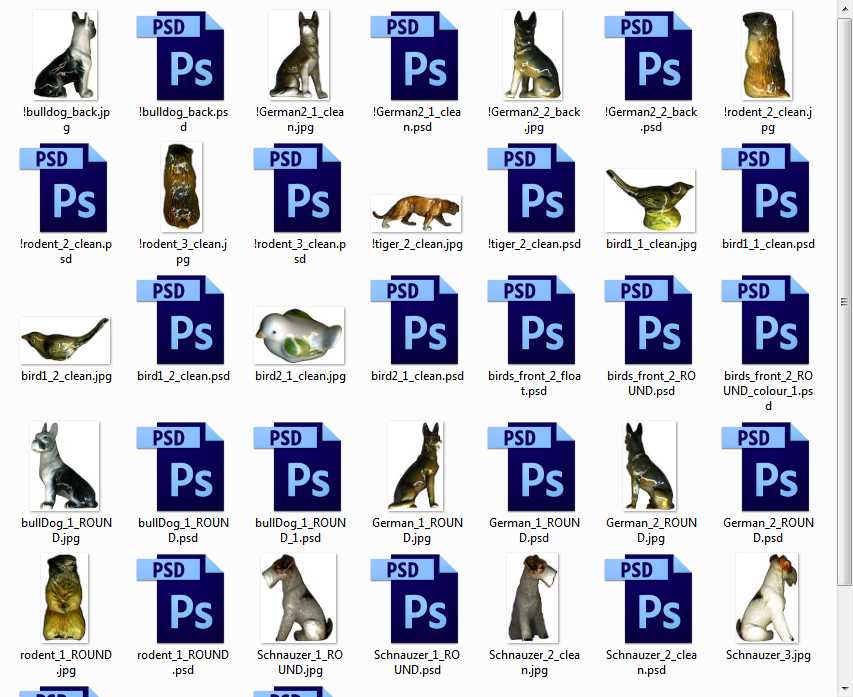Select the !bulldog_back.jpg thumbnail
The height and width of the screenshot is (697, 853).
click(x=66, y=55)
